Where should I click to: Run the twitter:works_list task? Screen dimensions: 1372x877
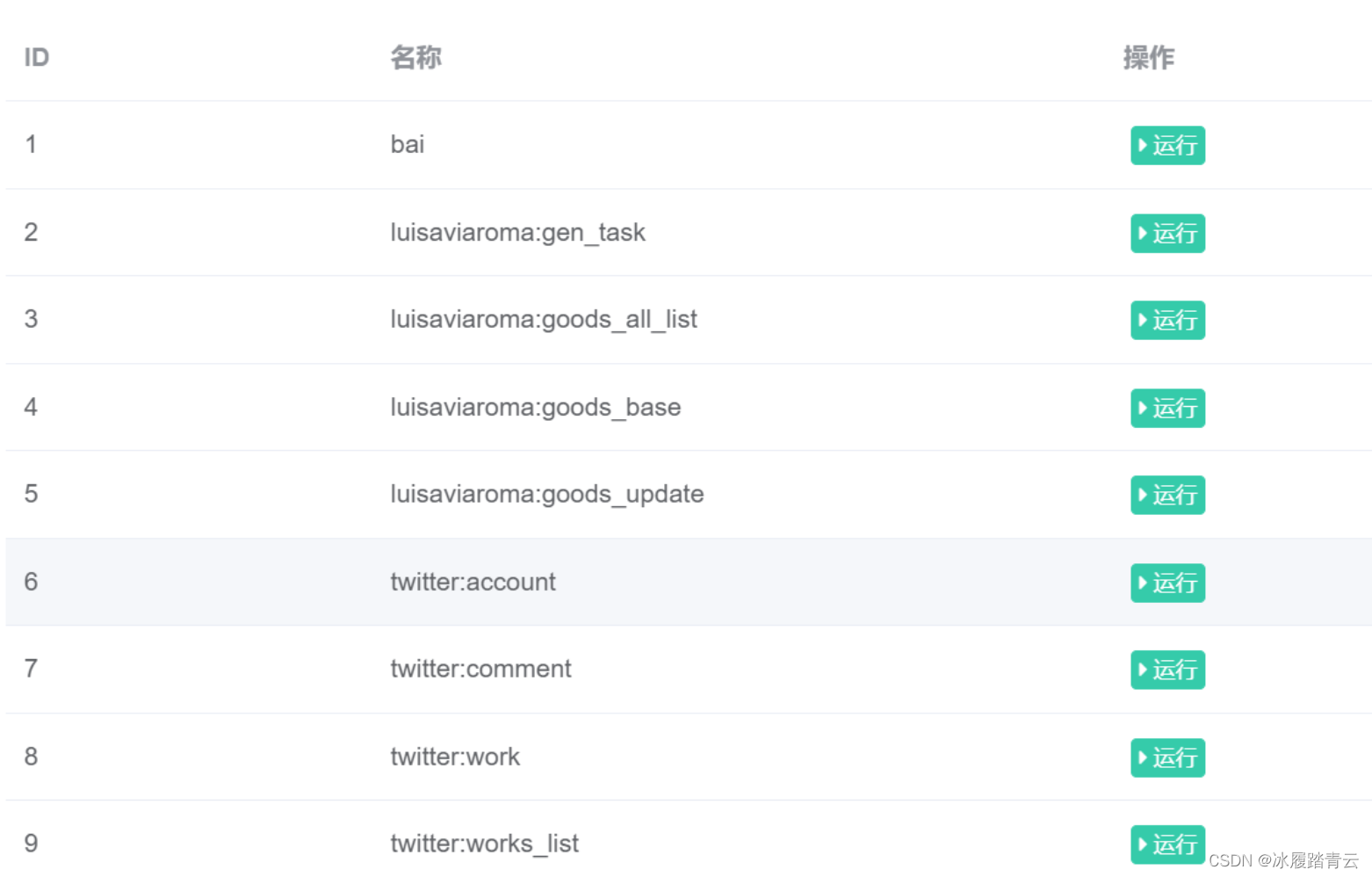[1167, 844]
